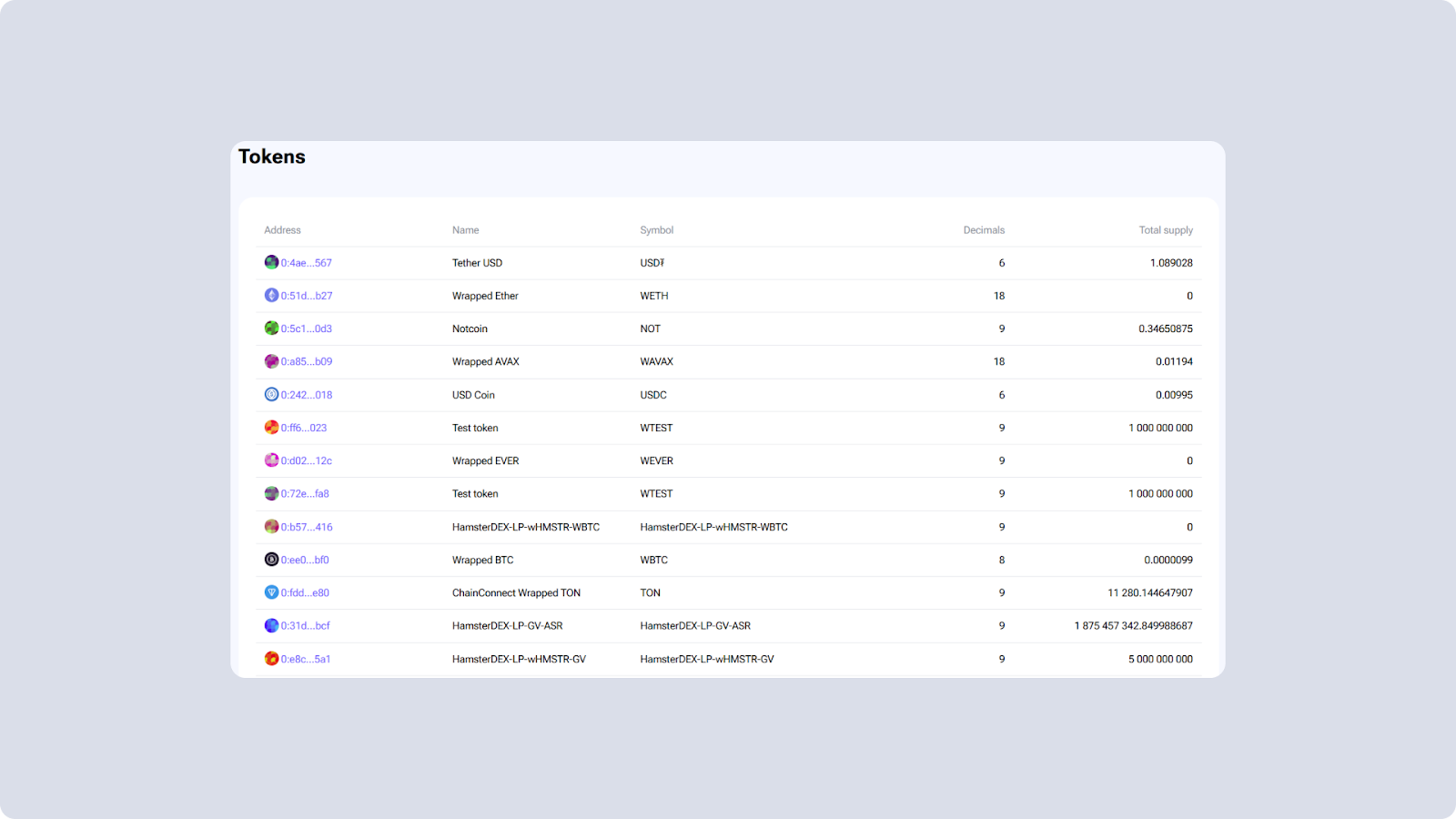This screenshot has height=819, width=1456.
Task: Click total supply value 0.34650875
Action: coord(1166,329)
